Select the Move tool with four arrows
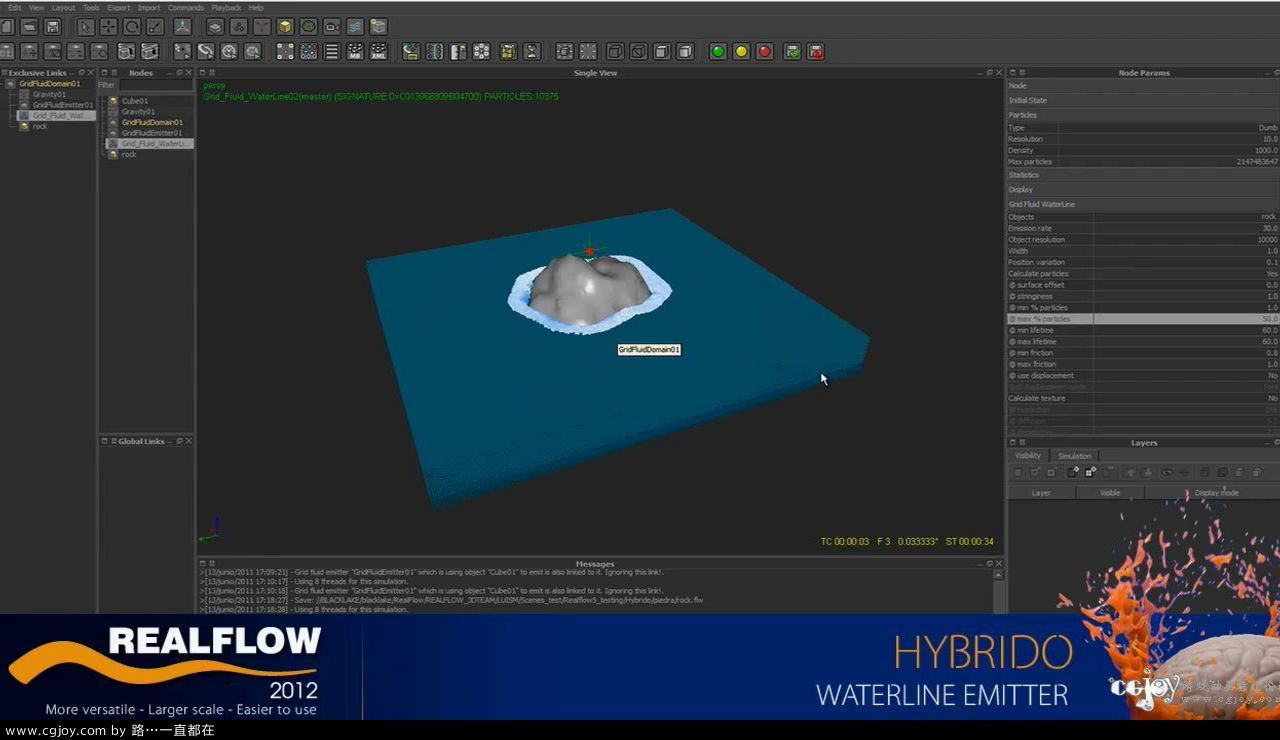The width and height of the screenshot is (1280, 740). pyautogui.click(x=109, y=27)
